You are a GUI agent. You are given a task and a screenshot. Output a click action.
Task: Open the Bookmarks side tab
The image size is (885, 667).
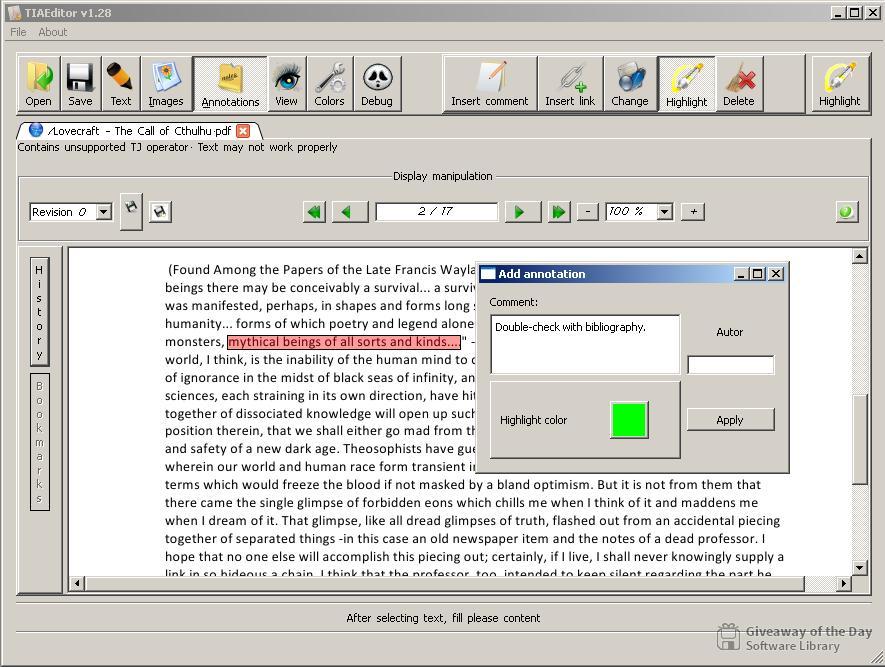click(x=40, y=442)
